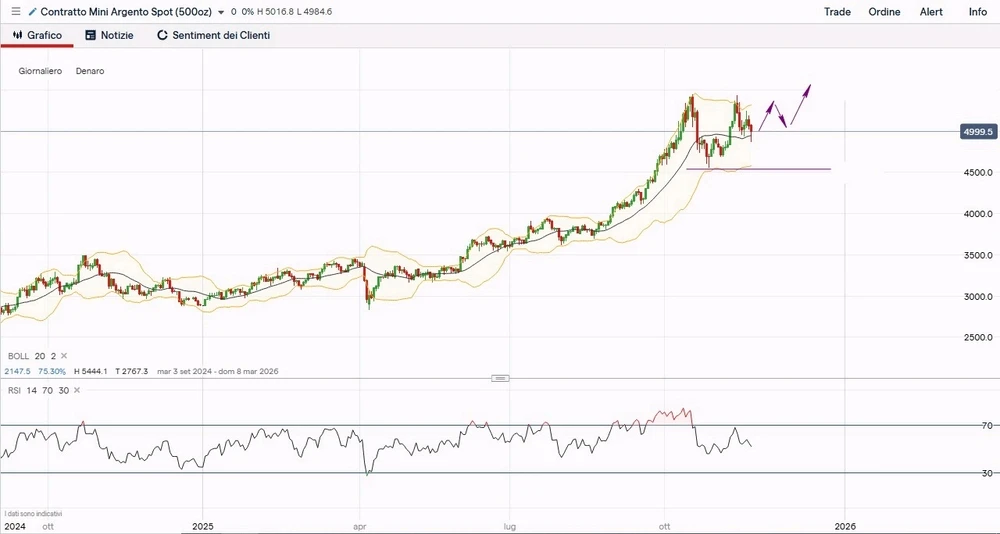The height and width of the screenshot is (534, 1000).
Task: Click the Ordine button
Action: (884, 12)
